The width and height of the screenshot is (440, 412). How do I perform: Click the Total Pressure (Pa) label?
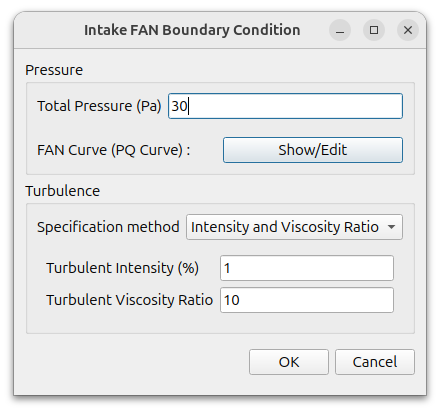tap(99, 106)
